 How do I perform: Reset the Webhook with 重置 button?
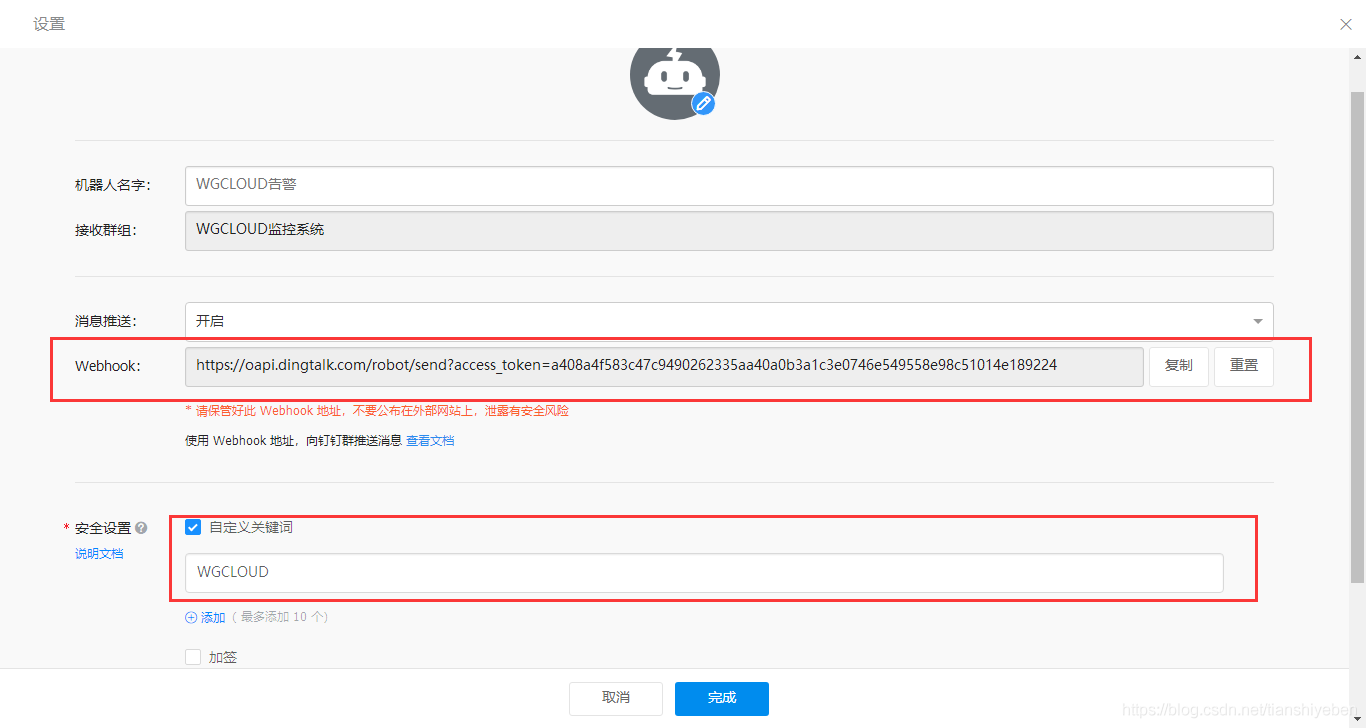(1244, 366)
